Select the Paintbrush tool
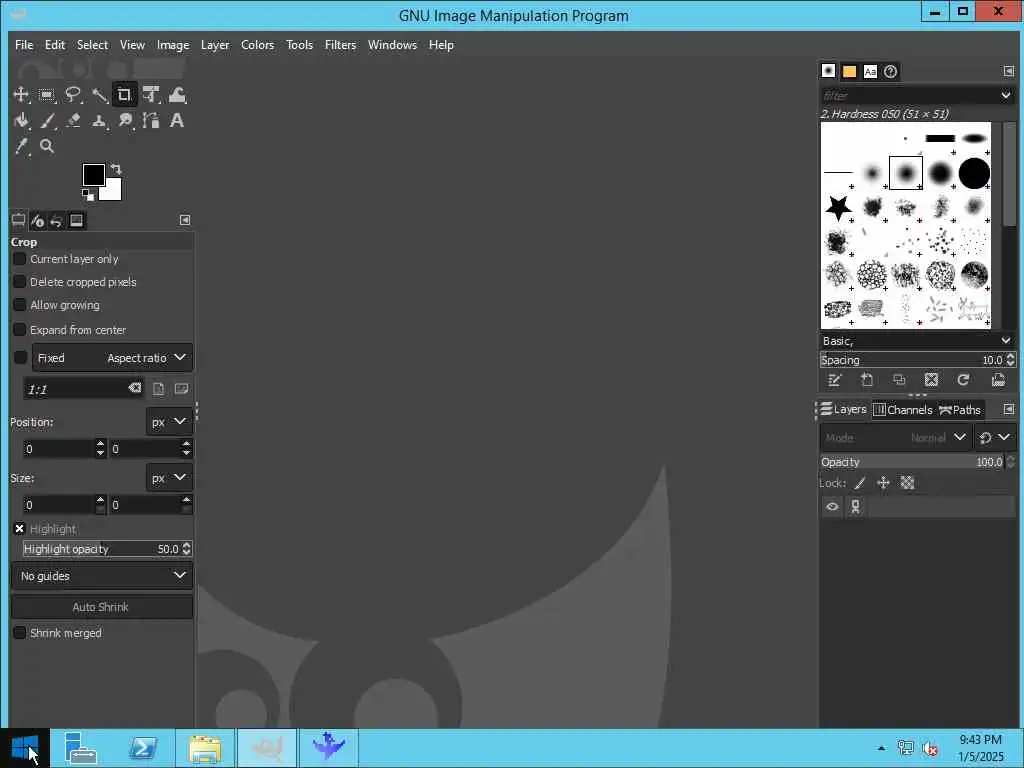 coord(46,120)
